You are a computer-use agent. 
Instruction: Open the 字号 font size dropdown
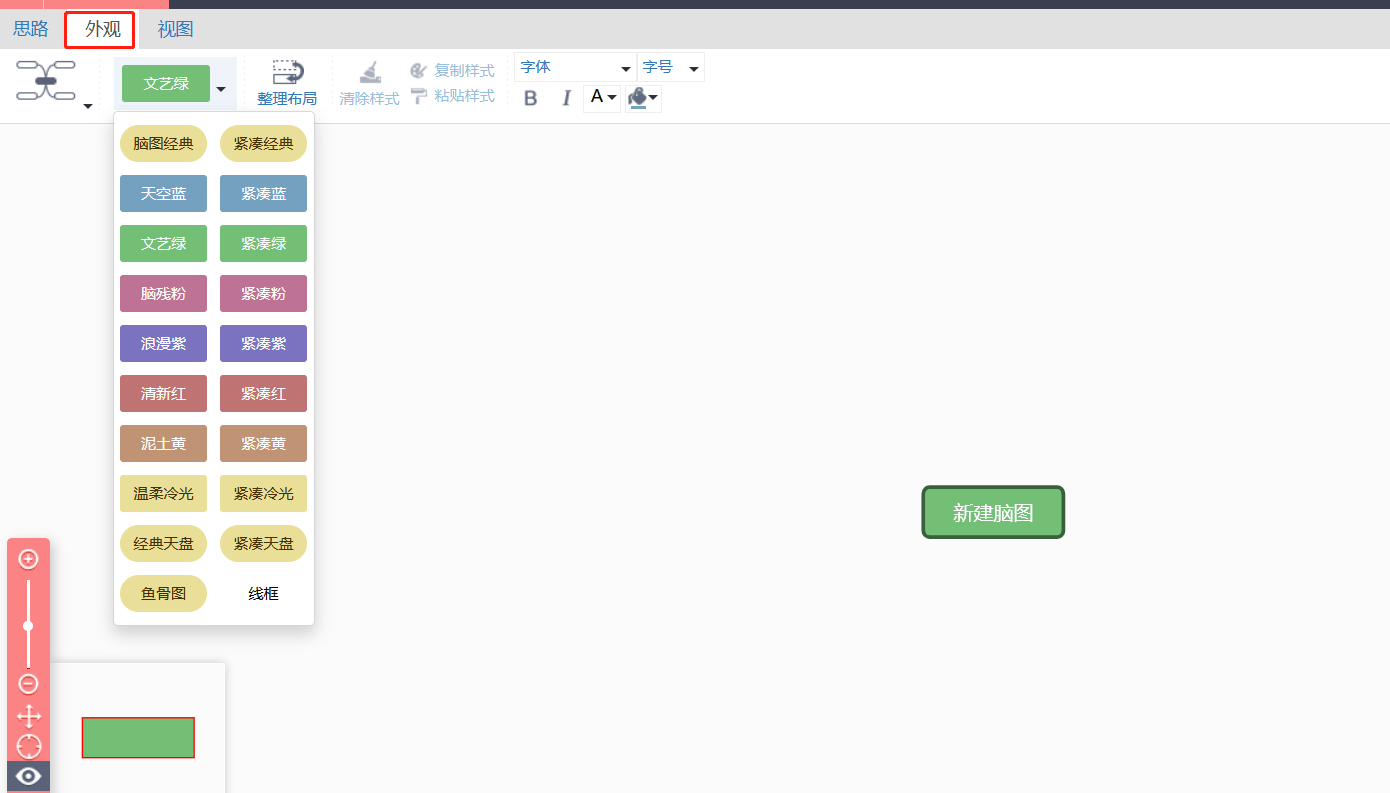tap(670, 68)
